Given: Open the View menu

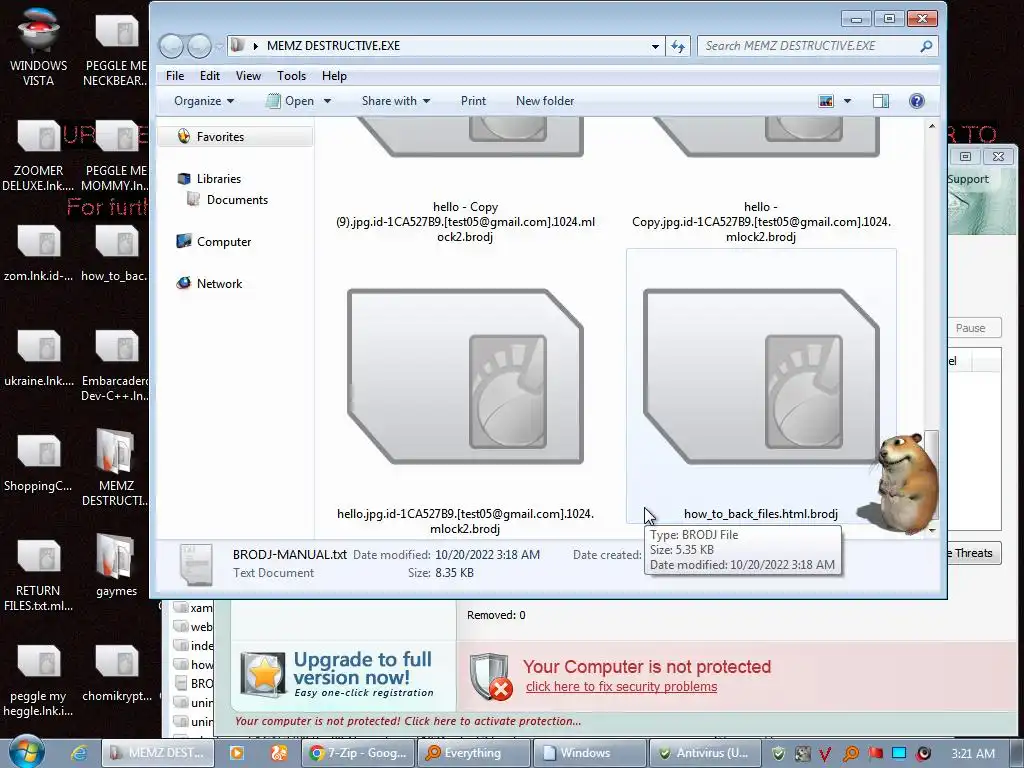Looking at the screenshot, I should 248,76.
